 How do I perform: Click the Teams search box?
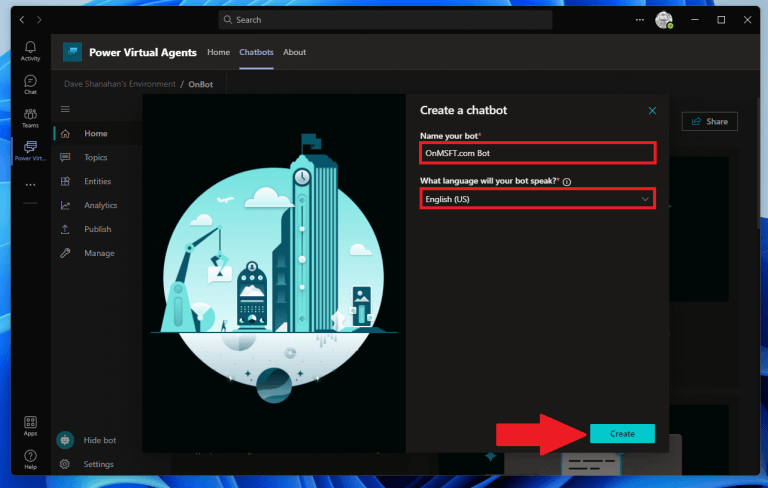tap(385, 20)
